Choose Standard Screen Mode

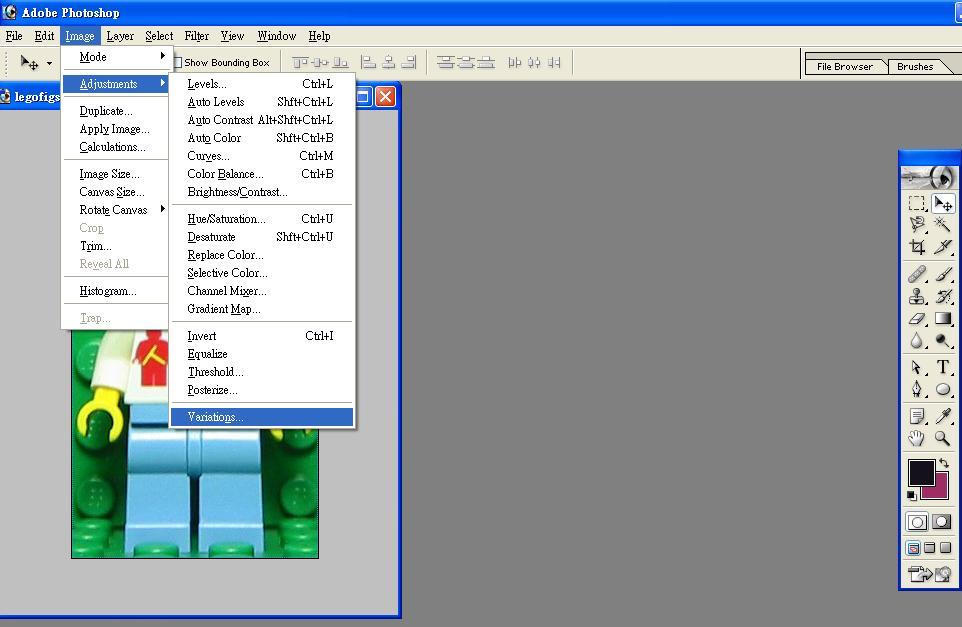[914, 548]
